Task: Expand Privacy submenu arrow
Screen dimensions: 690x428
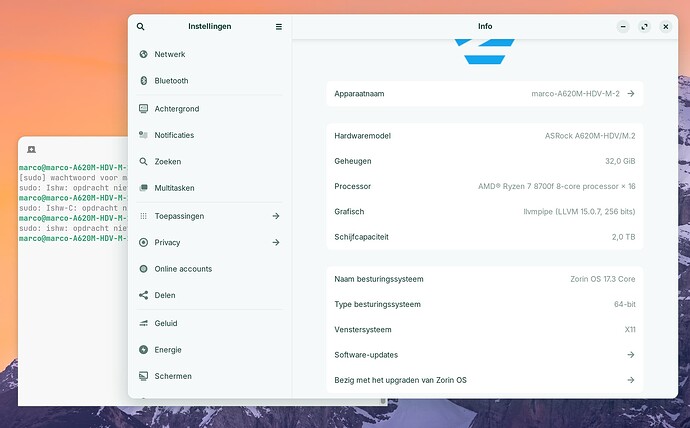Action: coord(276,242)
